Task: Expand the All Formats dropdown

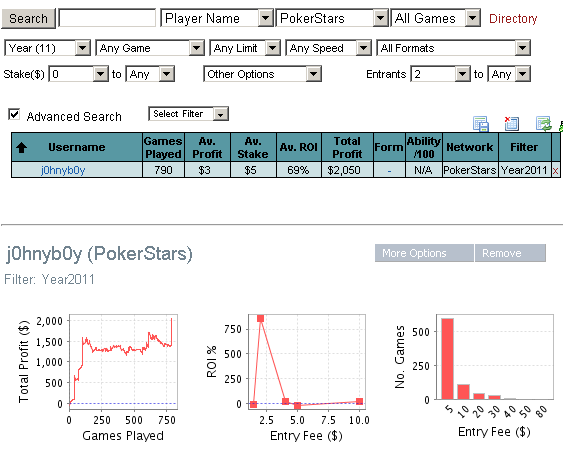Action: 453,48
